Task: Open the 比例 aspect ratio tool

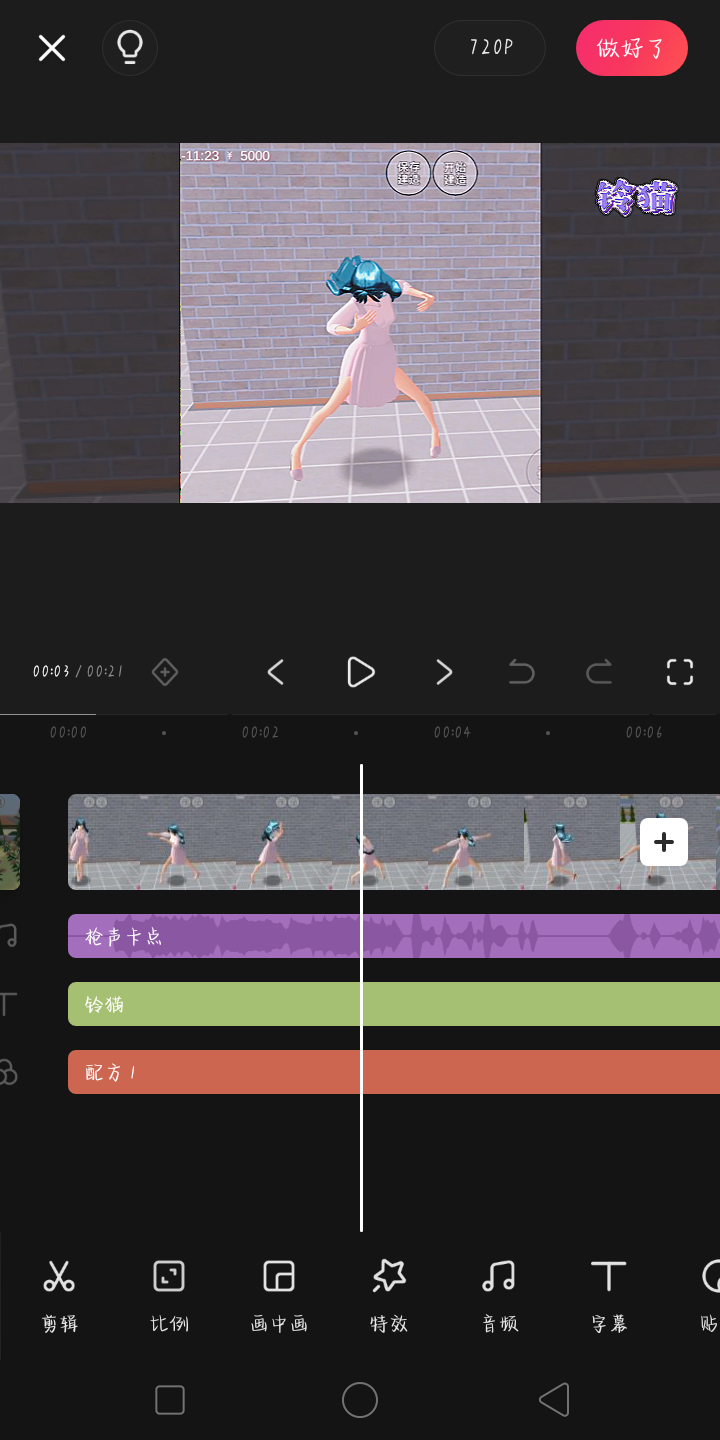Action: [x=169, y=1295]
